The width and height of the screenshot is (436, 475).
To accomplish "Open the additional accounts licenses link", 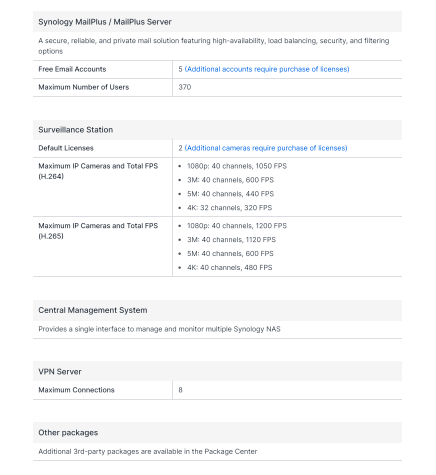I will 267,69.
